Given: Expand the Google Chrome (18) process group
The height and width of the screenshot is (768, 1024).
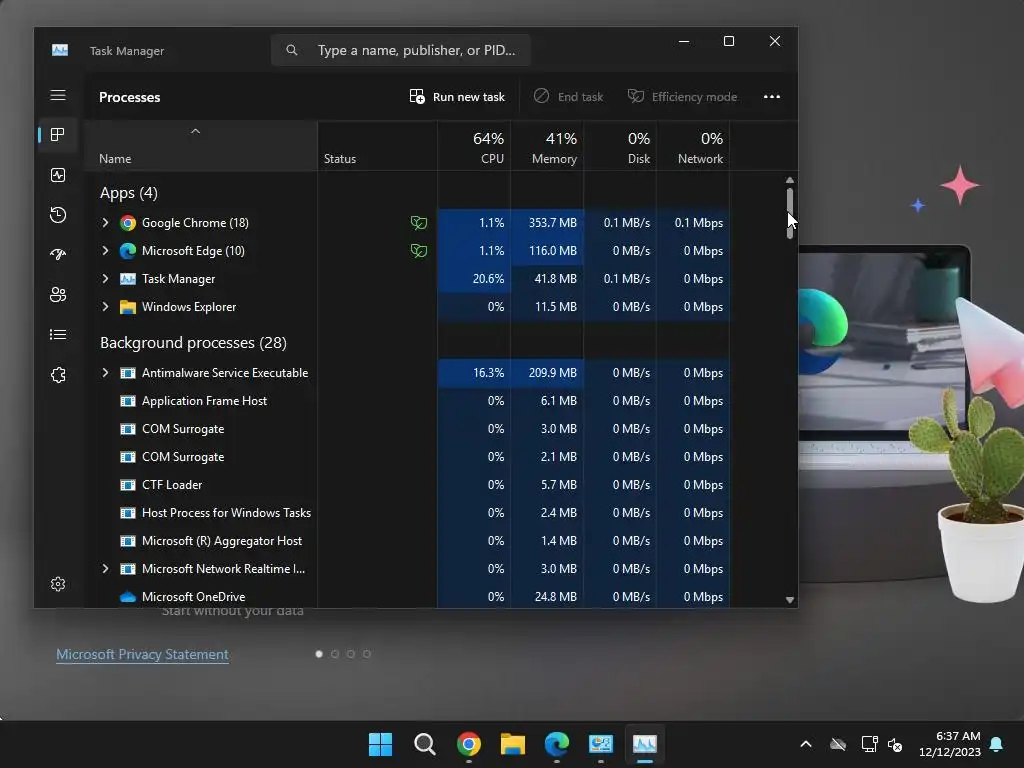Looking at the screenshot, I should pos(105,223).
